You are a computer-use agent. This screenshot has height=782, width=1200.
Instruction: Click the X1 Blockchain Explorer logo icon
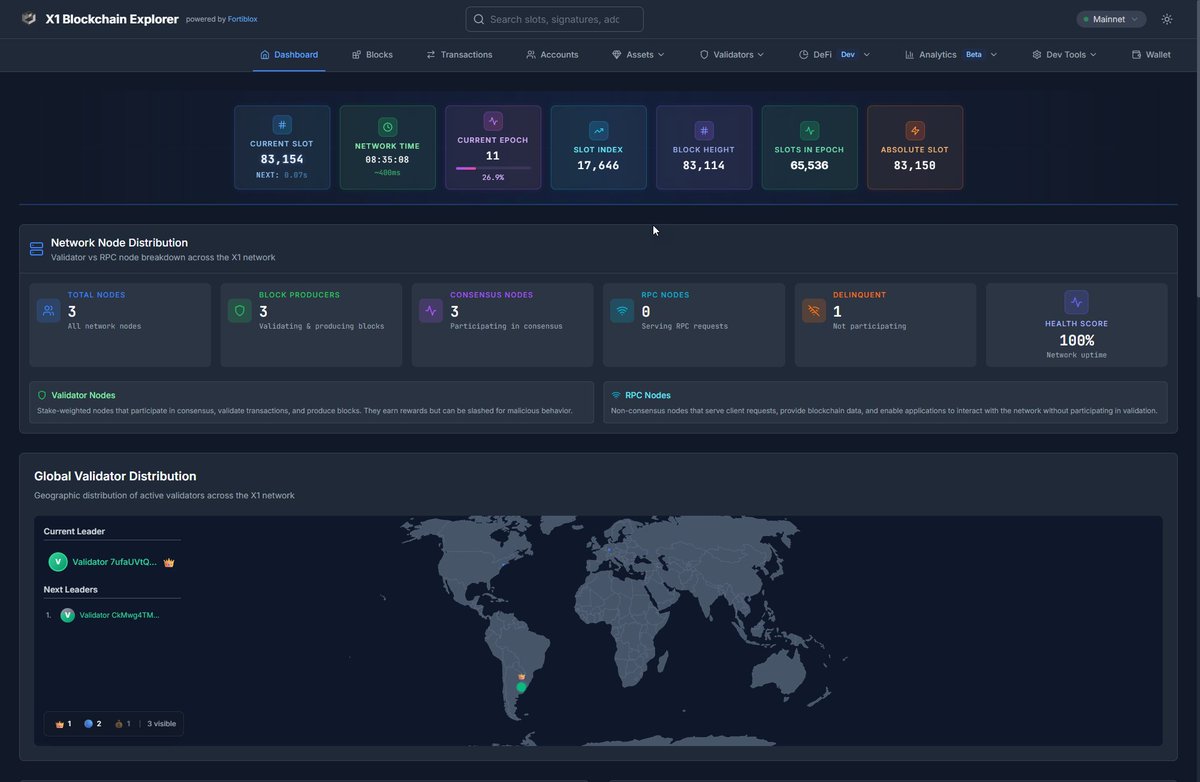pos(29,18)
